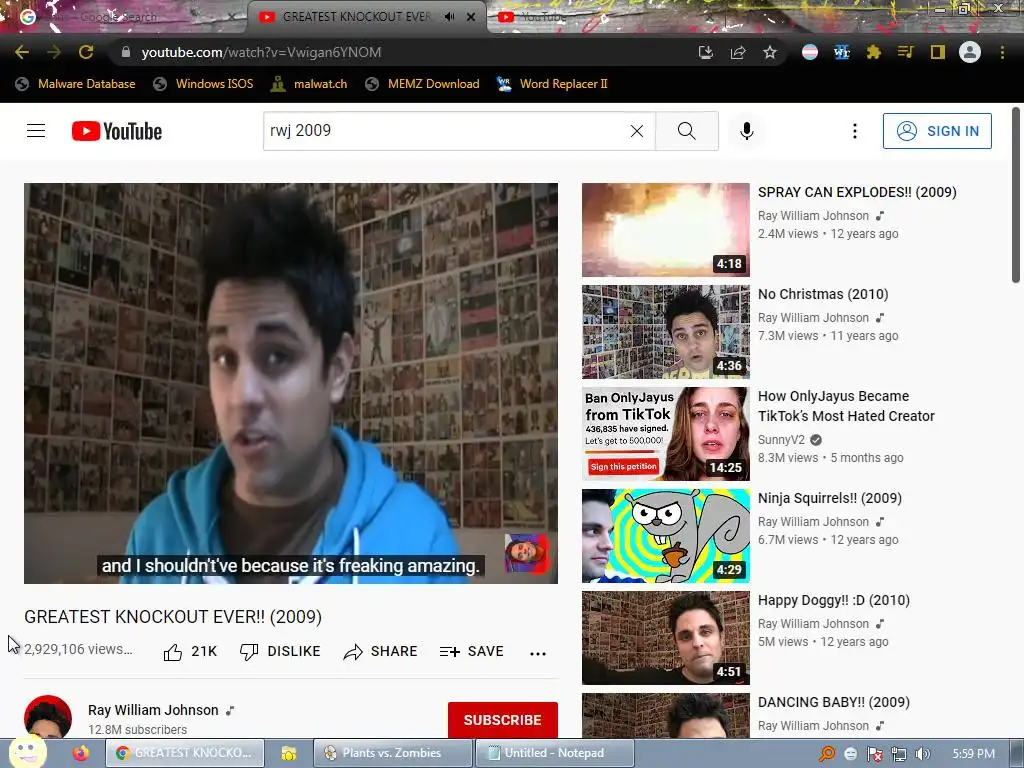Image resolution: width=1024 pixels, height=768 pixels.
Task: Open Malware Database bookmark
Action: pos(75,84)
